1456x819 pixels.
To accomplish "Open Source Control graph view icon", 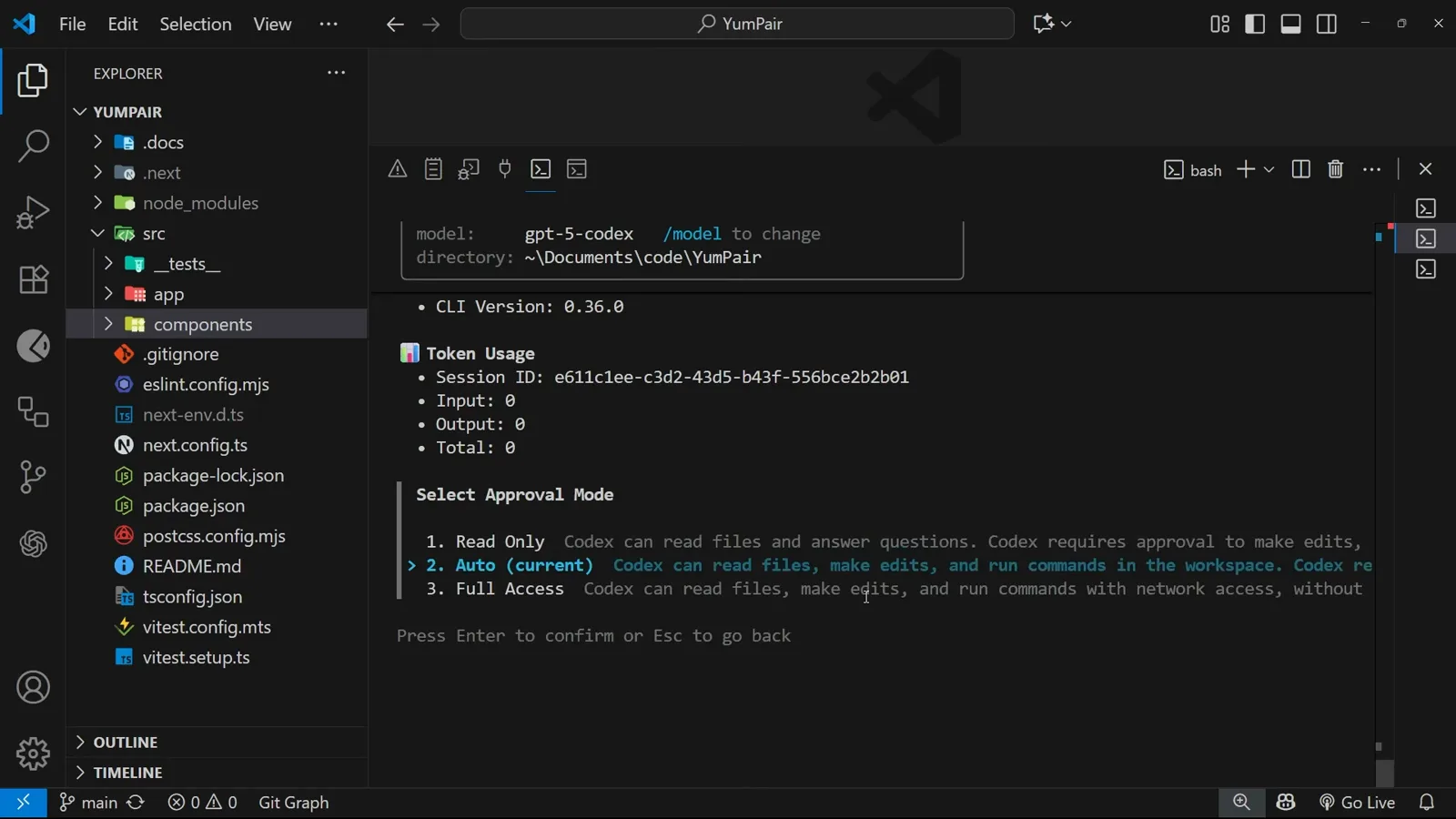I will [33, 477].
